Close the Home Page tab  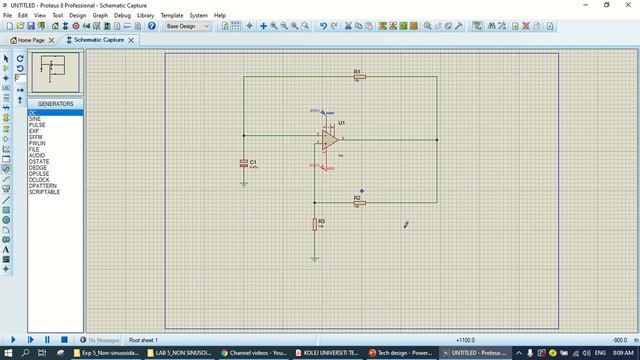pos(51,40)
